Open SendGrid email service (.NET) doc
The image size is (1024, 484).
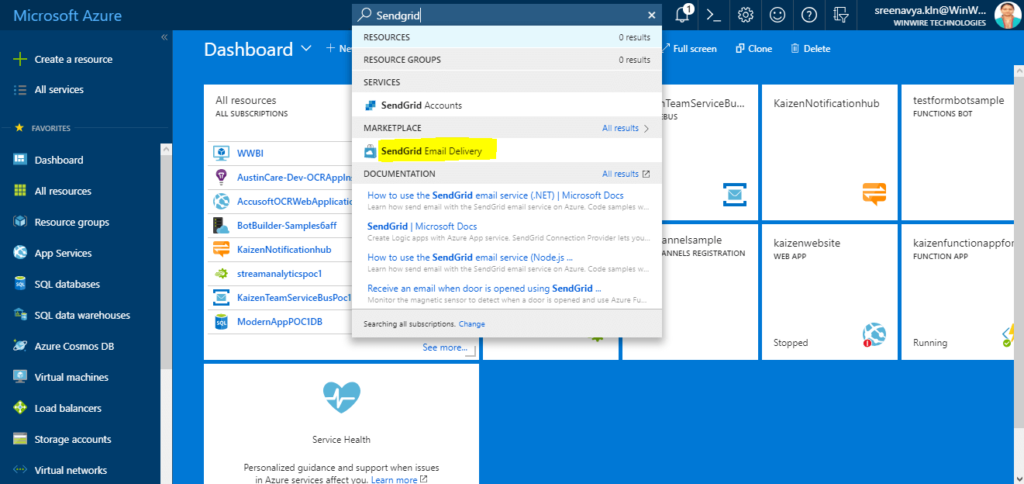(496, 195)
